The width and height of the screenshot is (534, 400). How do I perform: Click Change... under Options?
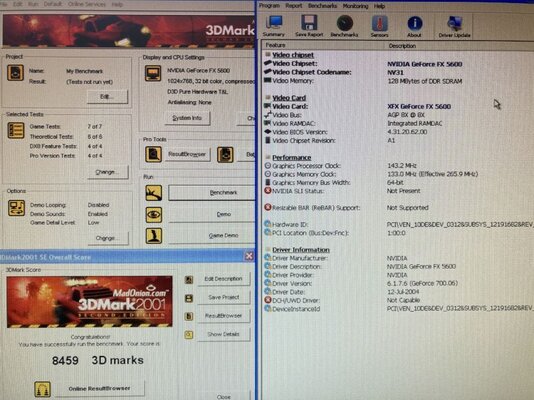tap(108, 238)
